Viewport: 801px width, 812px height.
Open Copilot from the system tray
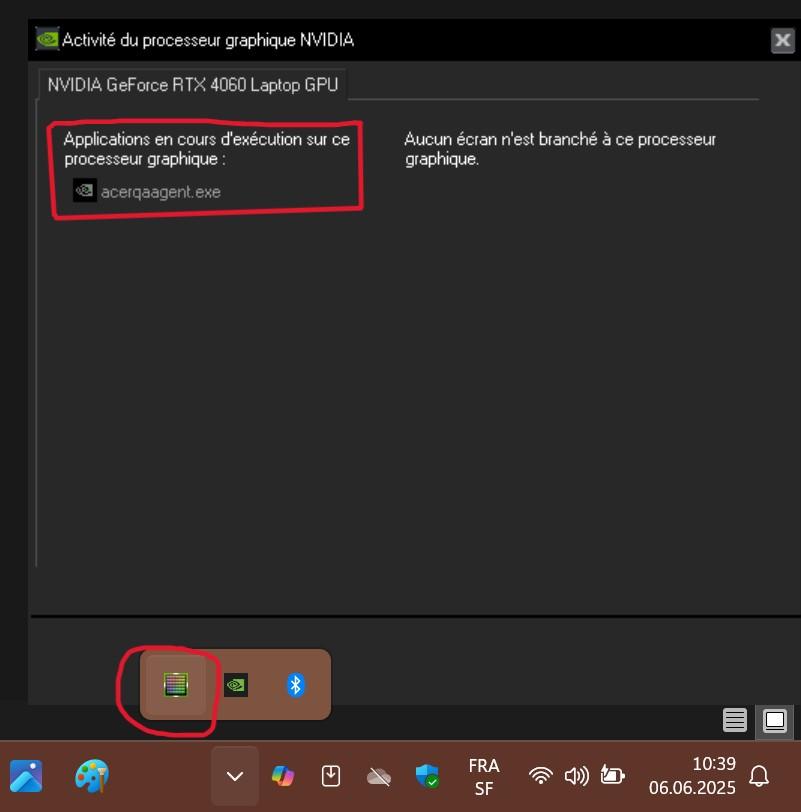click(x=283, y=776)
